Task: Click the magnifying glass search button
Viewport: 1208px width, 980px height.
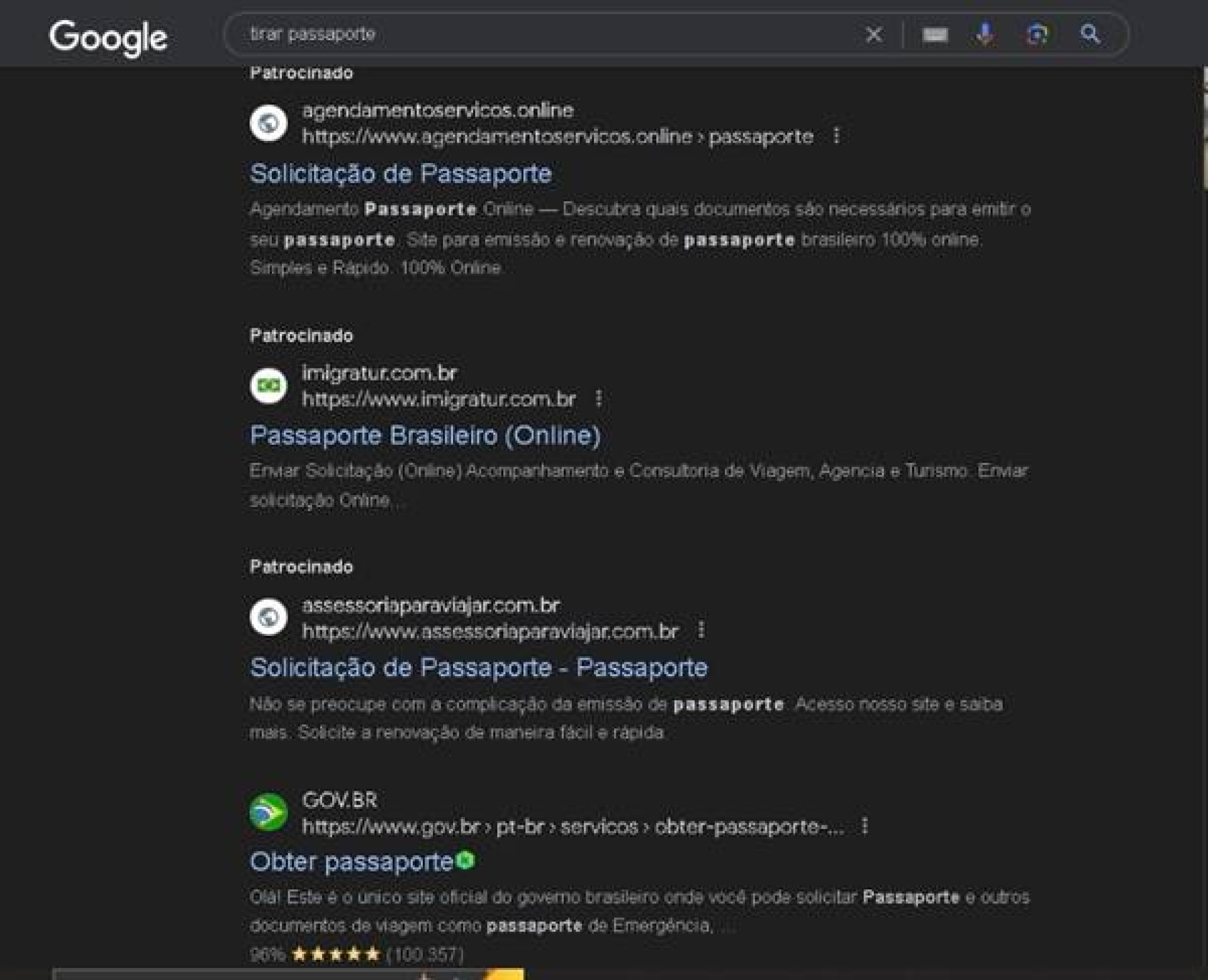Action: click(x=1090, y=34)
